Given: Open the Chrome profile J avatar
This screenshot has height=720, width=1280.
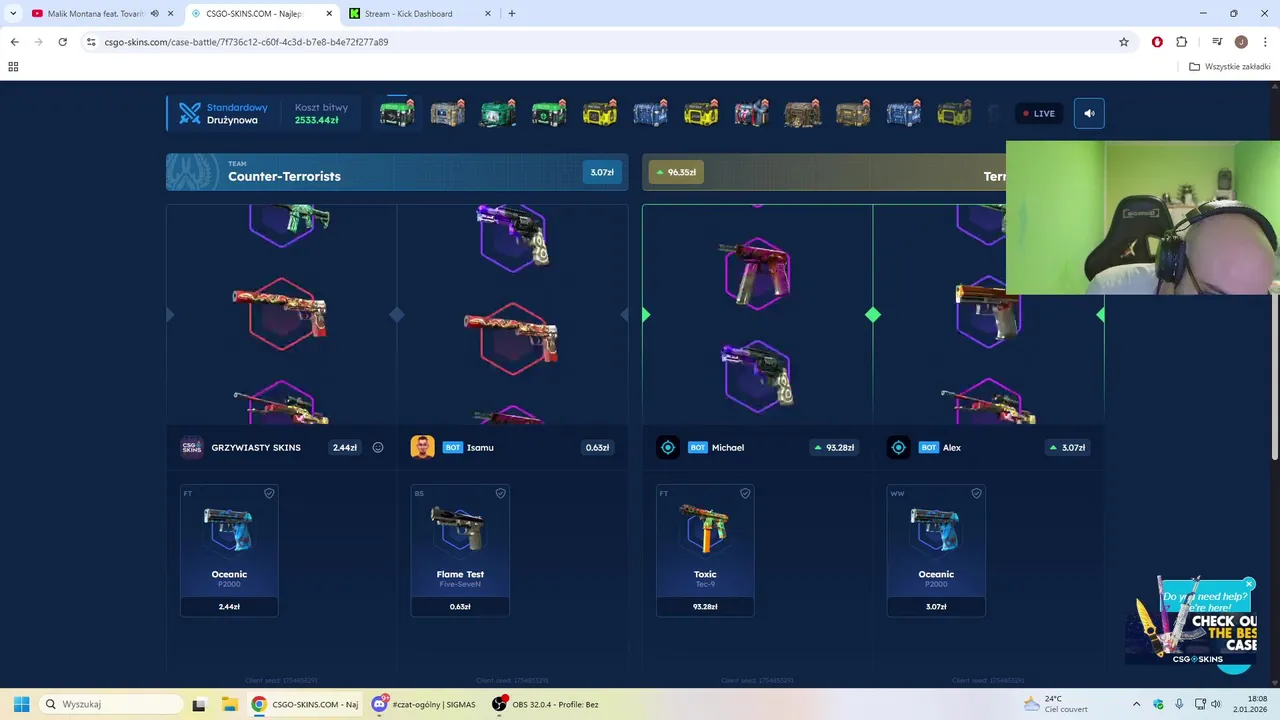Looking at the screenshot, I should (x=1241, y=42).
